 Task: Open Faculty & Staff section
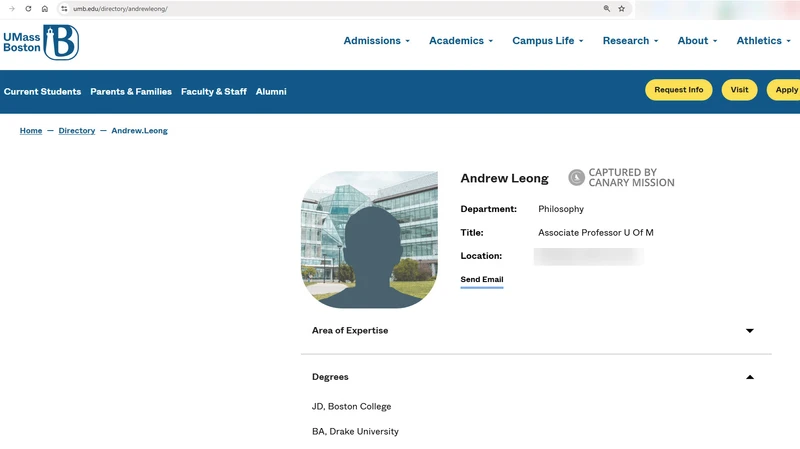(214, 92)
